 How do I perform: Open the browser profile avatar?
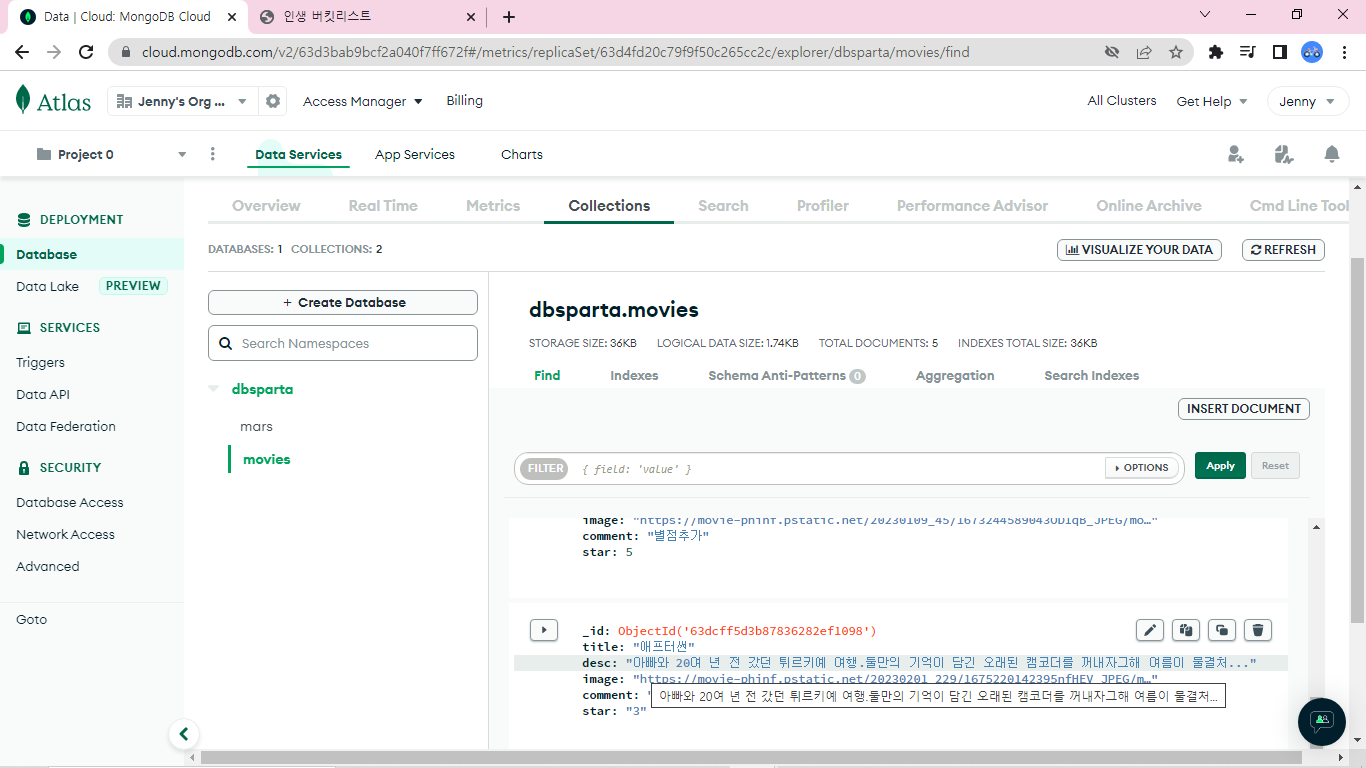(1312, 52)
